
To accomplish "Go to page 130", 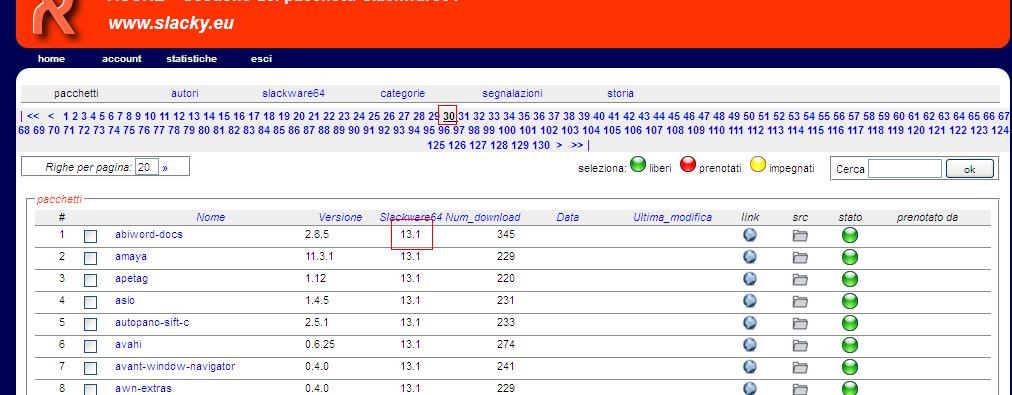I will [x=541, y=145].
